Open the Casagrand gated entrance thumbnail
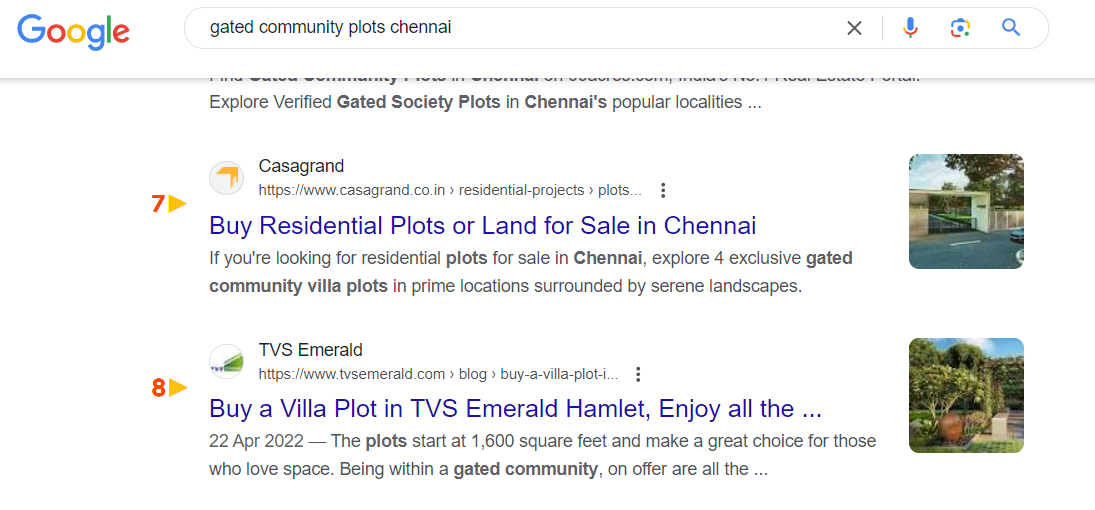 coord(965,211)
